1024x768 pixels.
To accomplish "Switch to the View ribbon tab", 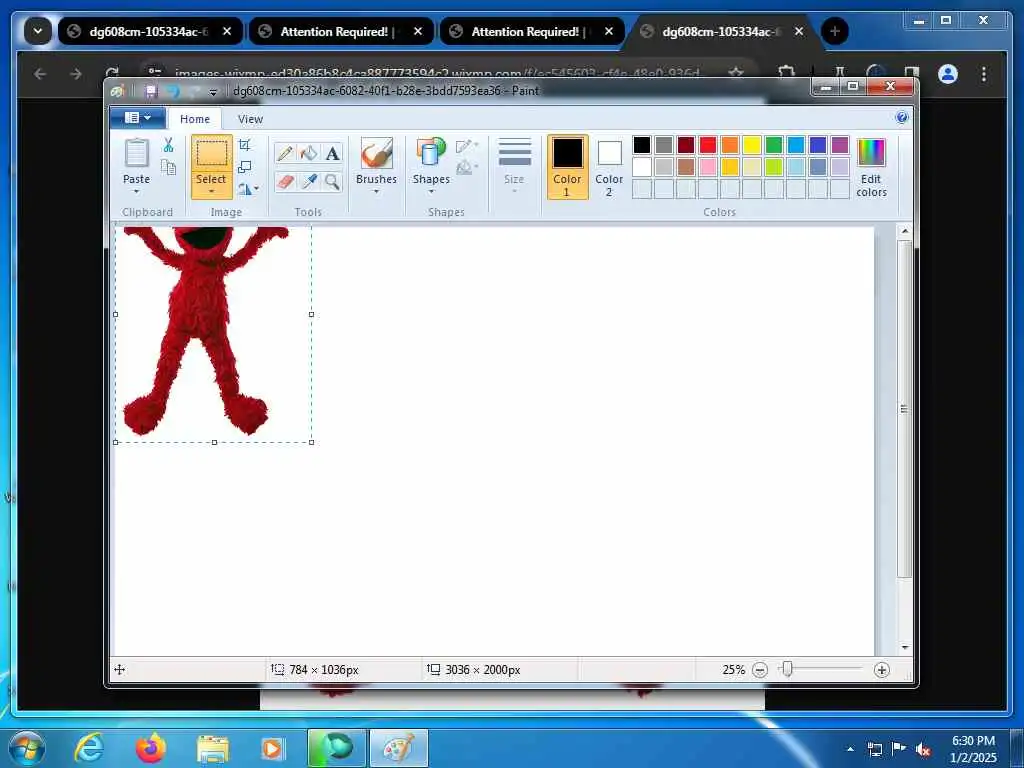I will coord(250,119).
